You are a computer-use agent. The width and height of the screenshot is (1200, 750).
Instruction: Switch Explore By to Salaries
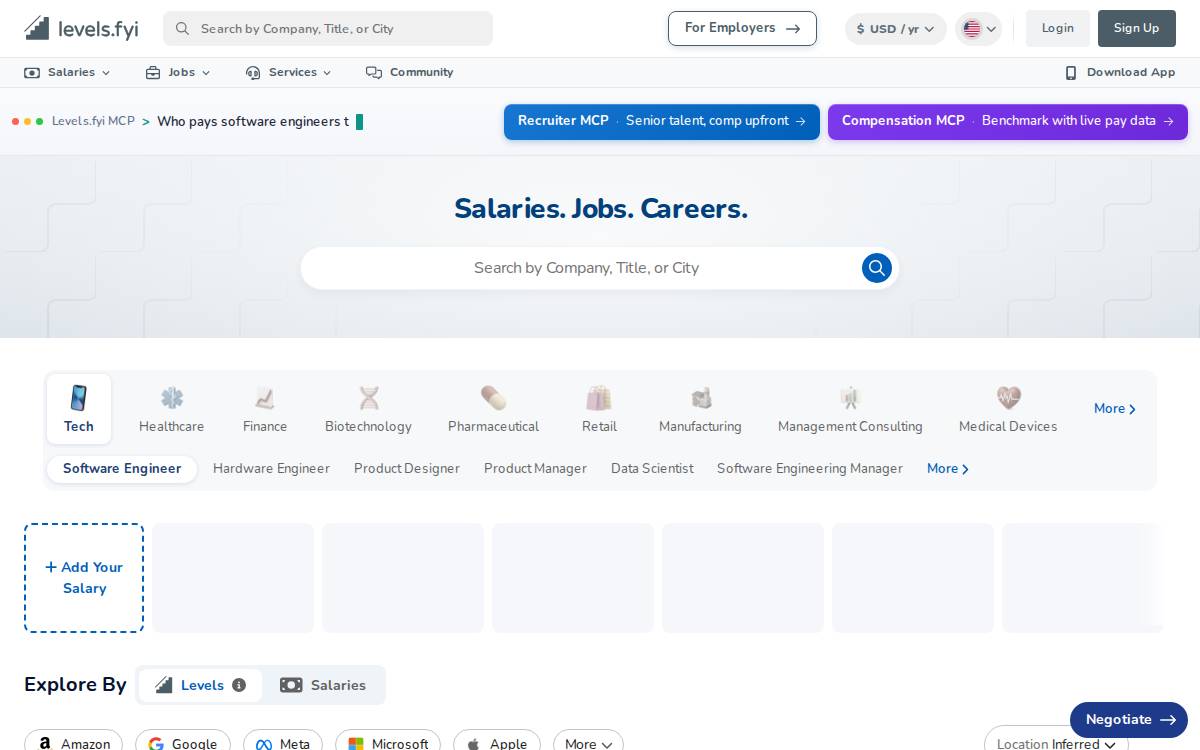(323, 685)
